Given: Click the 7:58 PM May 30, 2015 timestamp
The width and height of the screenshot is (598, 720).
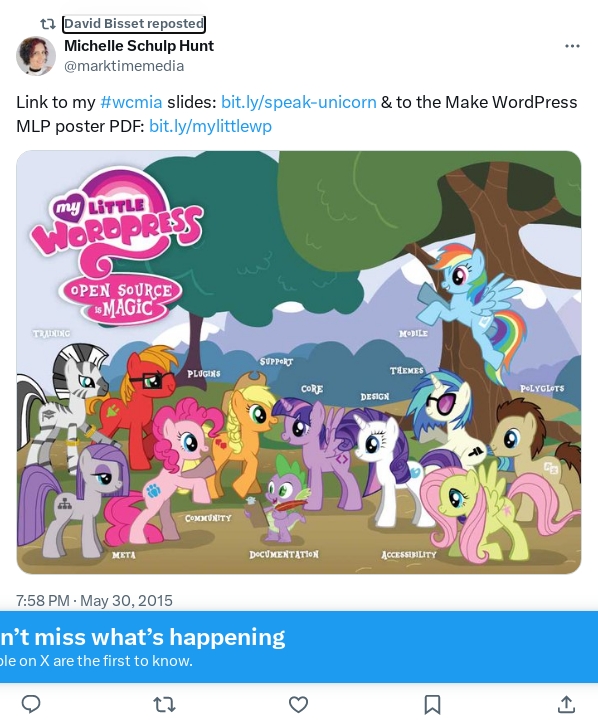Looking at the screenshot, I should click(x=94, y=601).
